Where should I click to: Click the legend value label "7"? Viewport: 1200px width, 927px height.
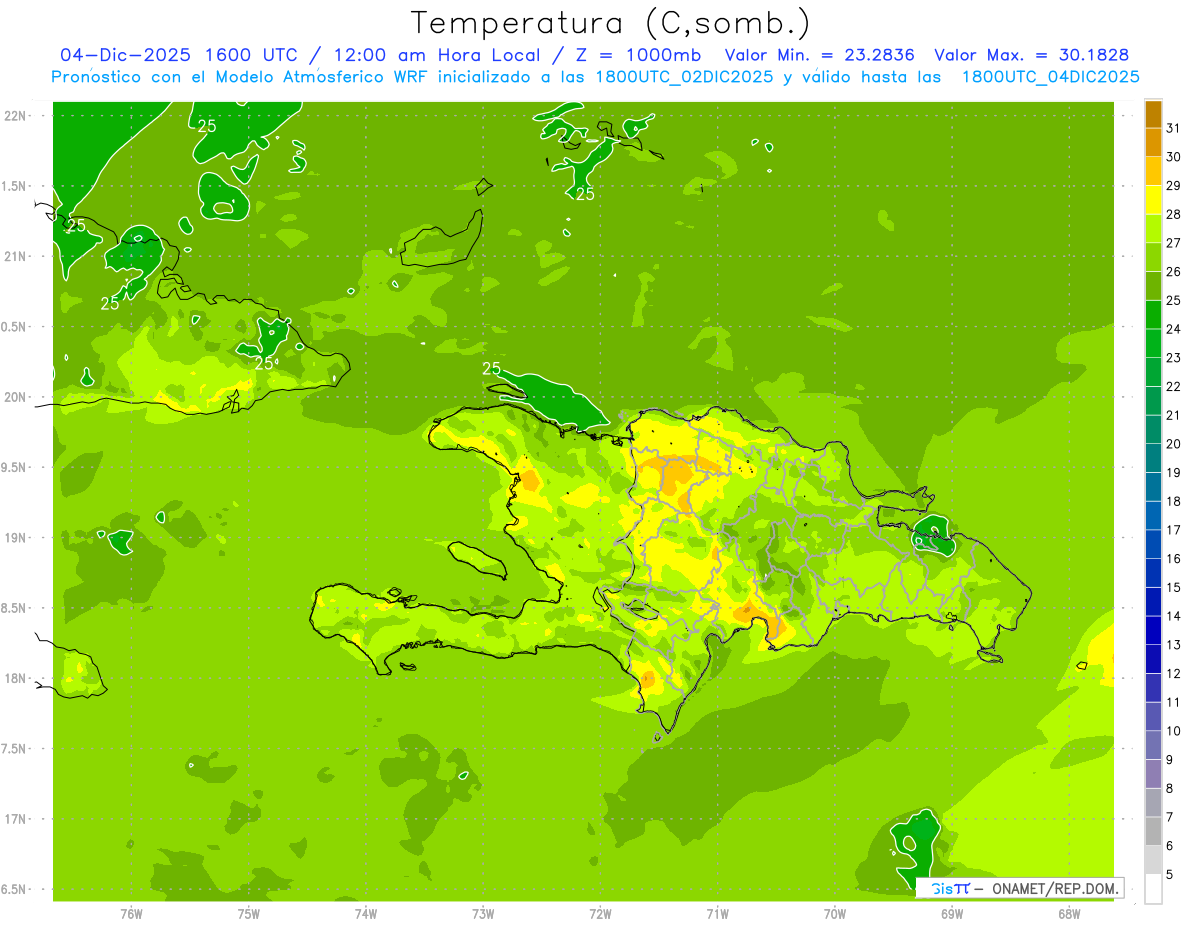[1170, 817]
